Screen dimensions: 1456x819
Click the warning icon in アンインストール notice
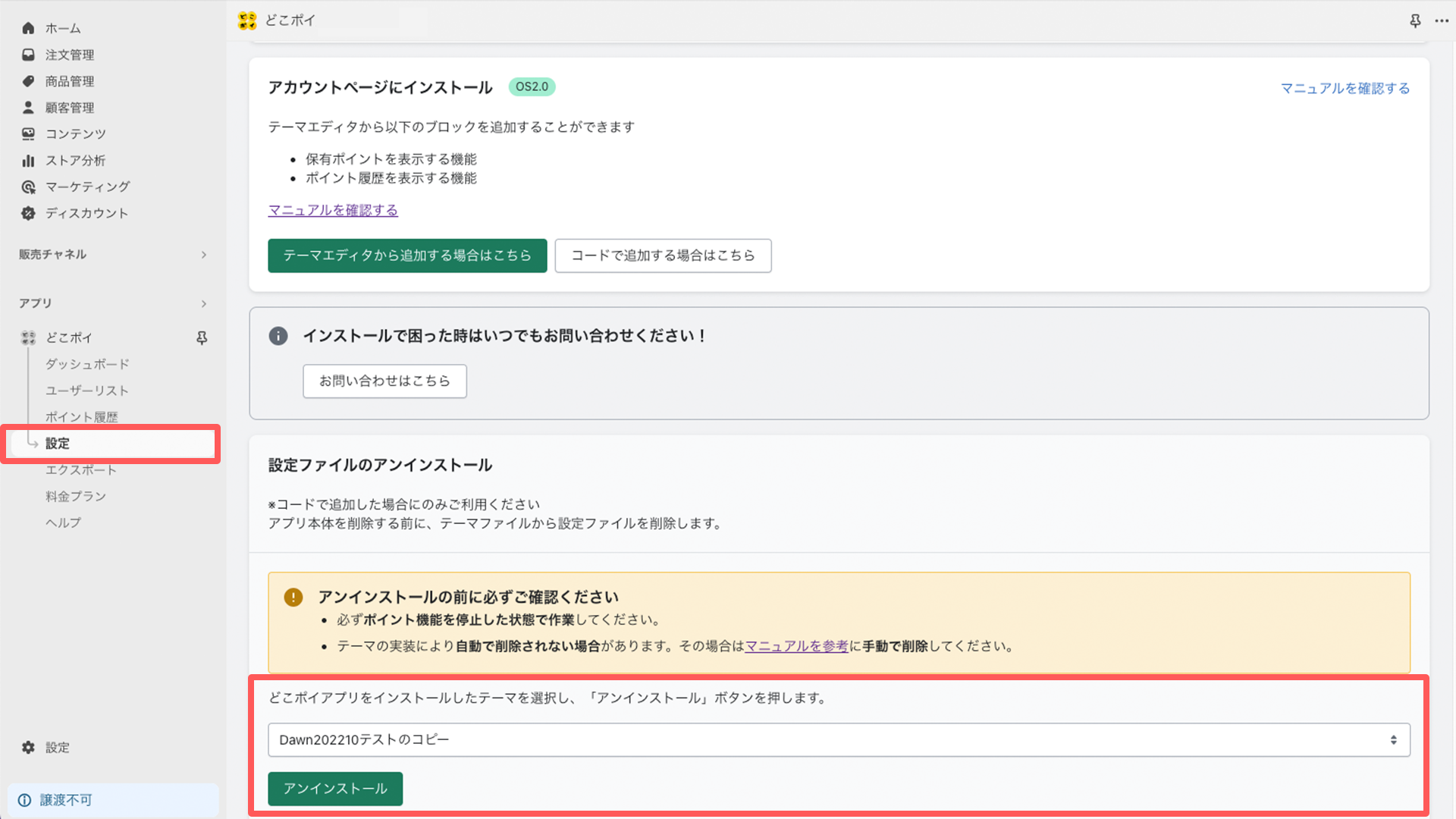[x=293, y=598]
